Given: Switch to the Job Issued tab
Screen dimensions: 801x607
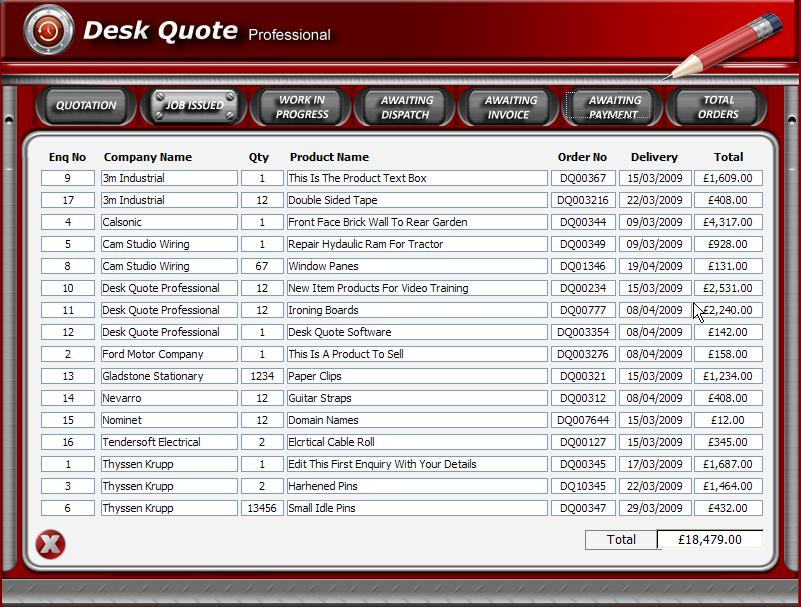Looking at the screenshot, I should pyautogui.click(x=194, y=106).
